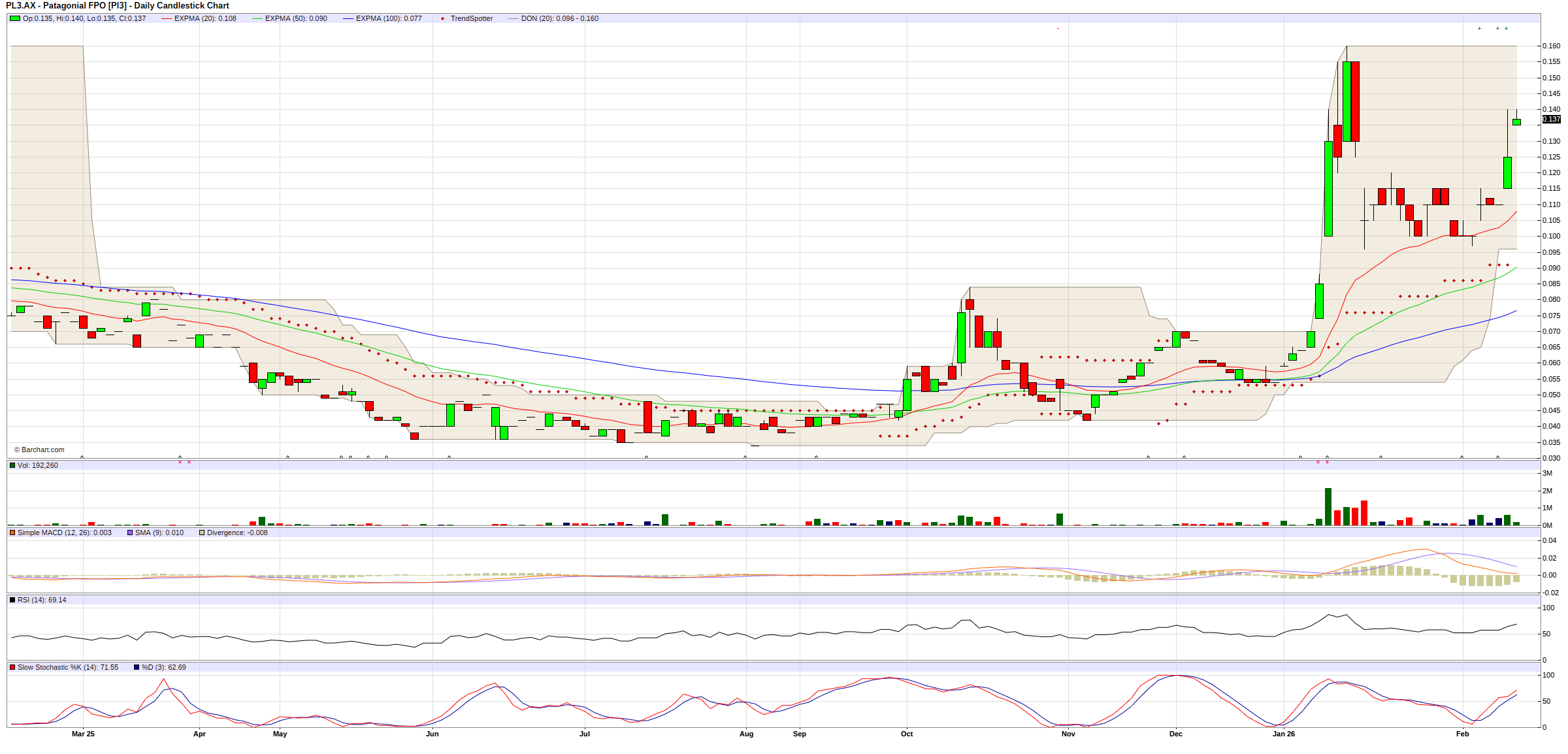The width and height of the screenshot is (1568, 754).
Task: Click the Barchart.com copyright link
Action: click(40, 450)
